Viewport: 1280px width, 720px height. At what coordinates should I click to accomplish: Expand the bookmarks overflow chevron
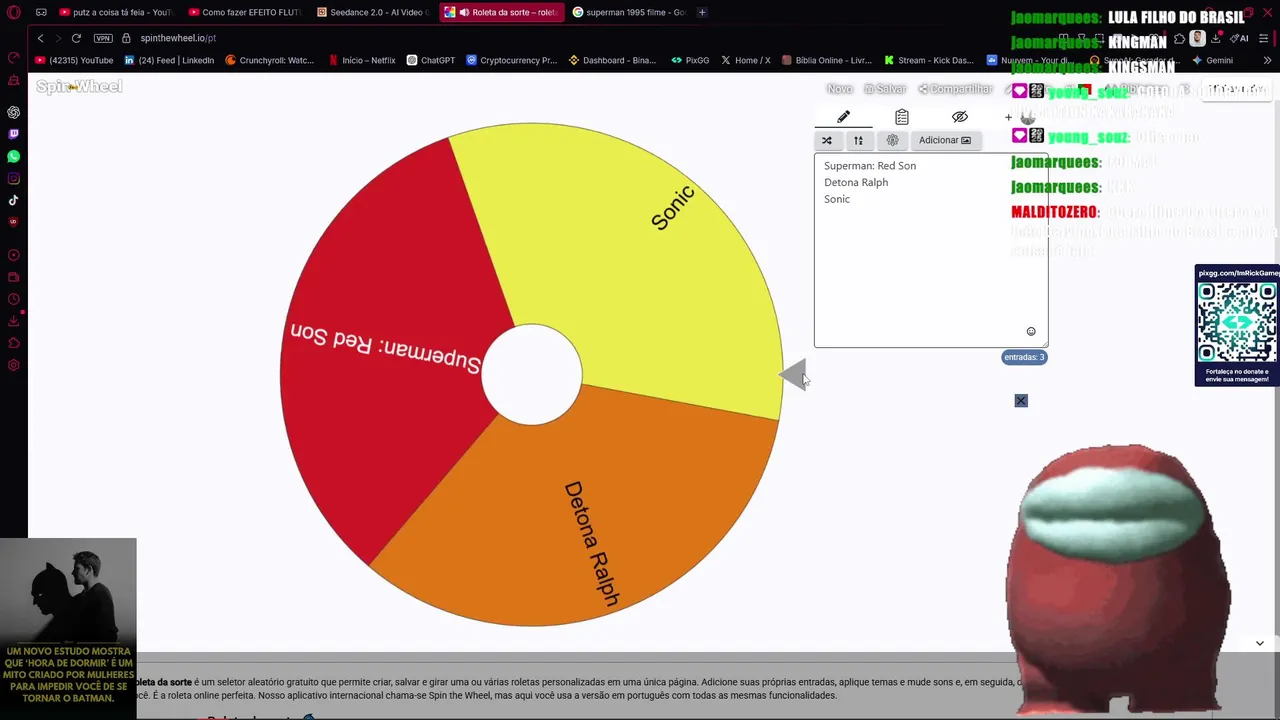click(x=1268, y=60)
